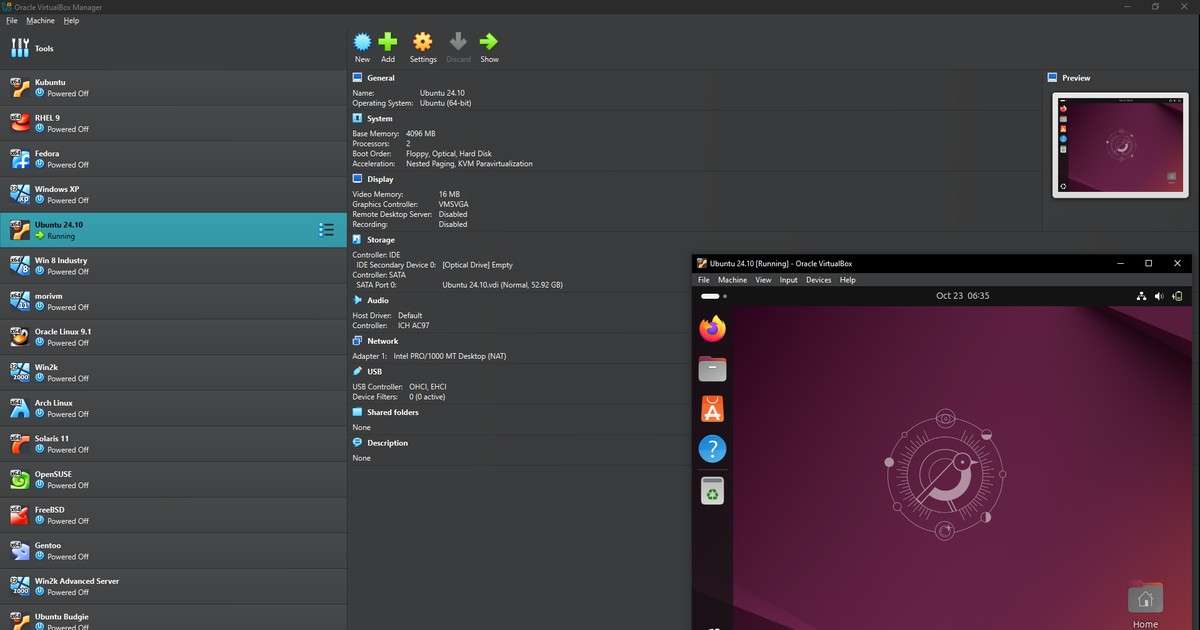Select the Arch Linux virtual machine

tap(173, 408)
